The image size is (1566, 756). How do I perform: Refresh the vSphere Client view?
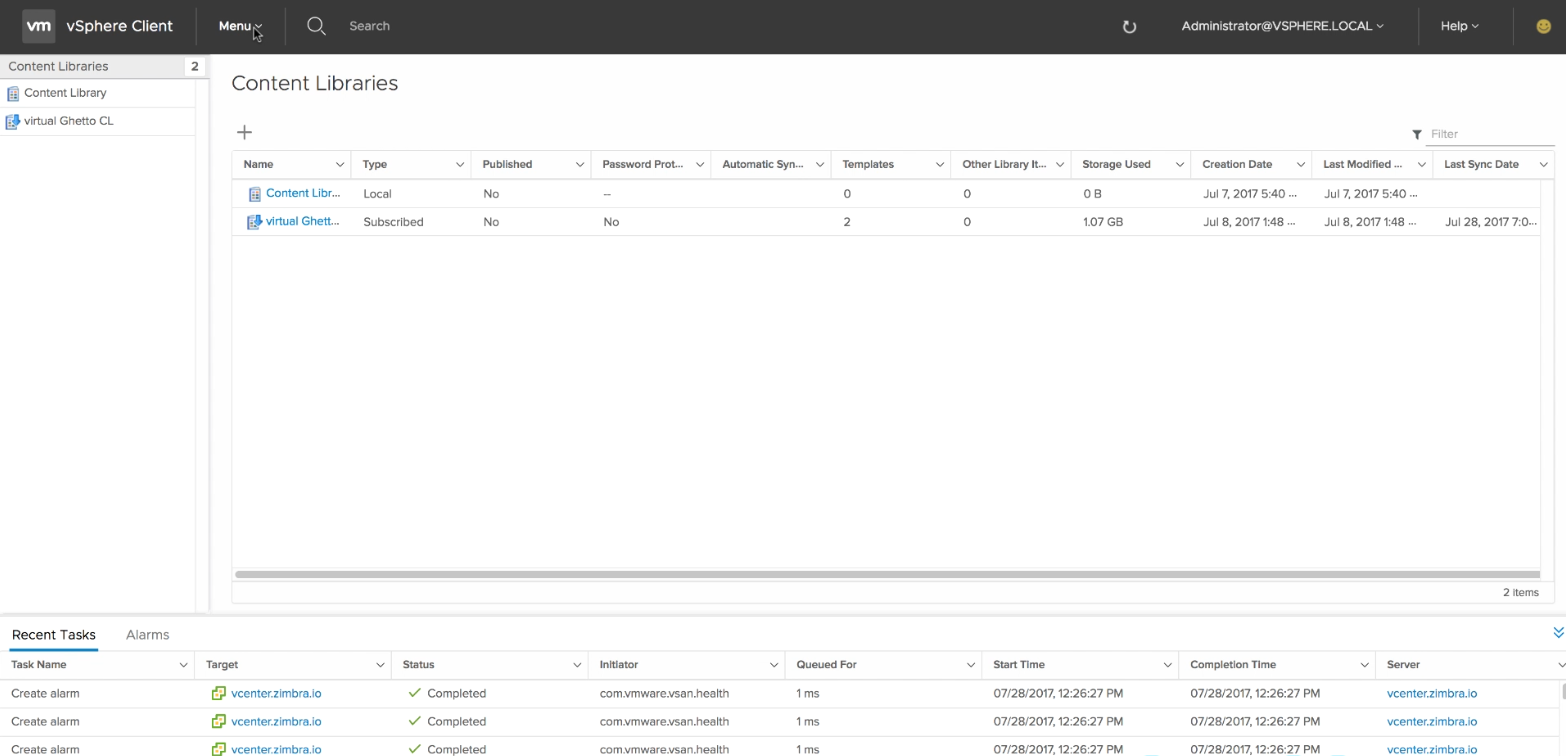[1130, 27]
